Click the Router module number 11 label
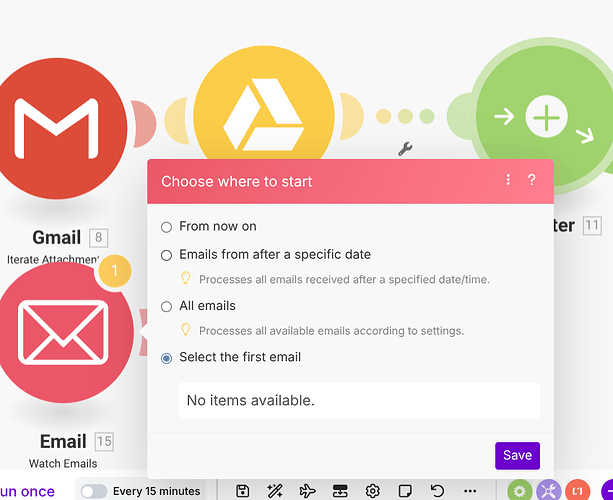Viewport: 613px width, 500px height. (592, 225)
